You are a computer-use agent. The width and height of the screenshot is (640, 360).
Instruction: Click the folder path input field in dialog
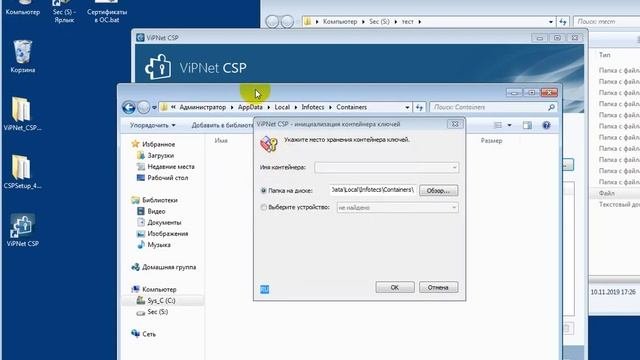373,190
